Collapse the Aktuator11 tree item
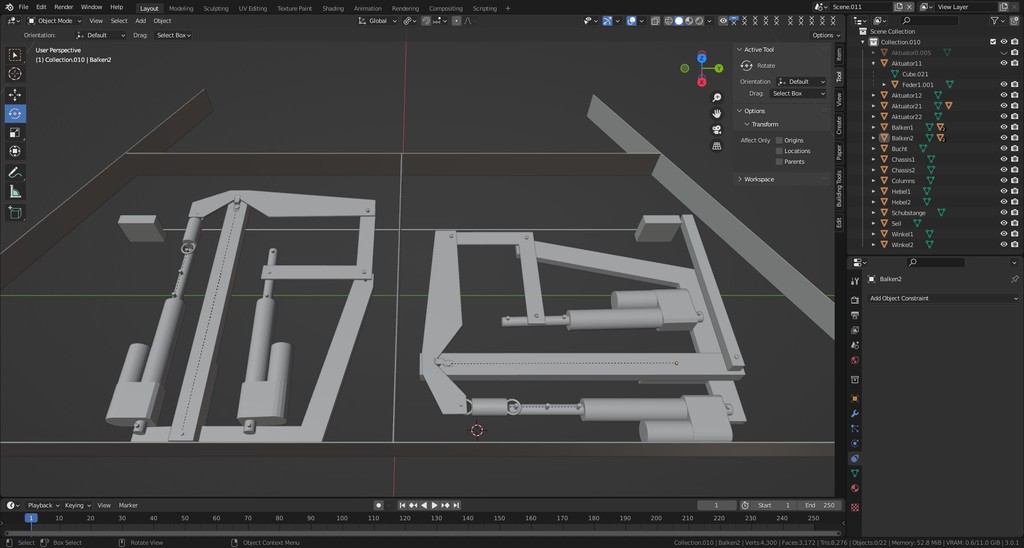The image size is (1024, 548). pos(874,63)
